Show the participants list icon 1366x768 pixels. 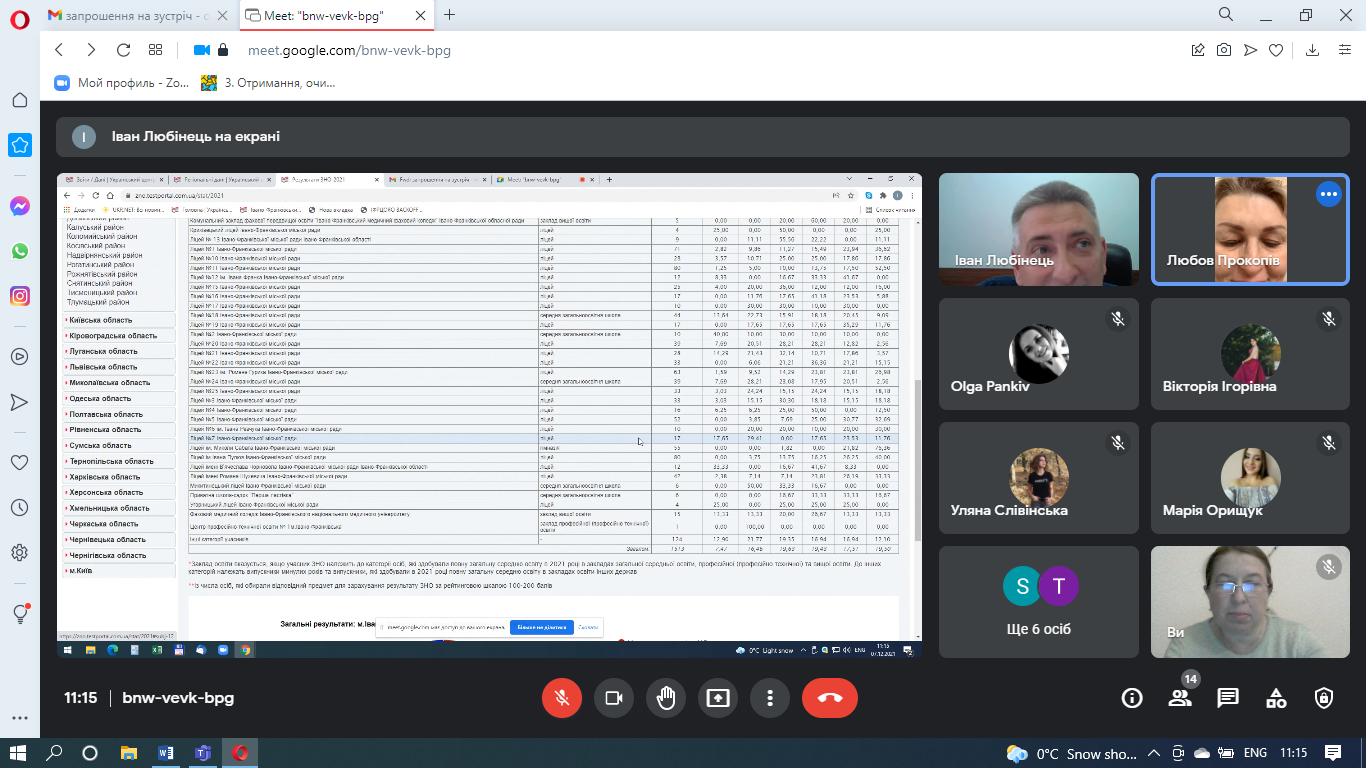tap(1180, 698)
